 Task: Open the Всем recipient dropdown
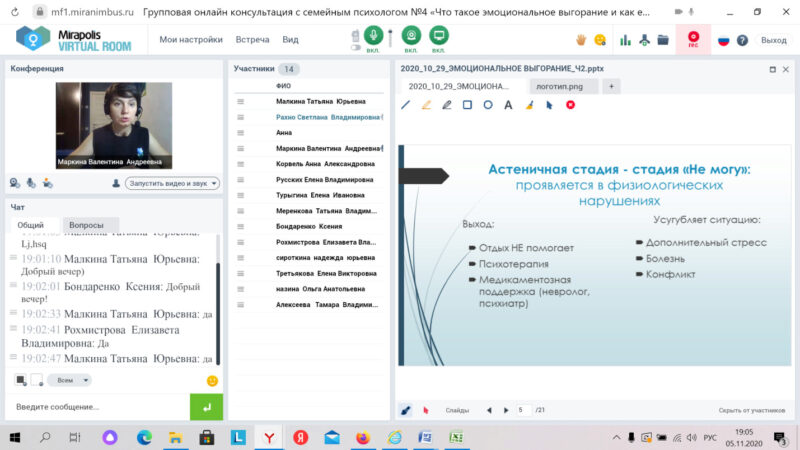click(x=69, y=380)
